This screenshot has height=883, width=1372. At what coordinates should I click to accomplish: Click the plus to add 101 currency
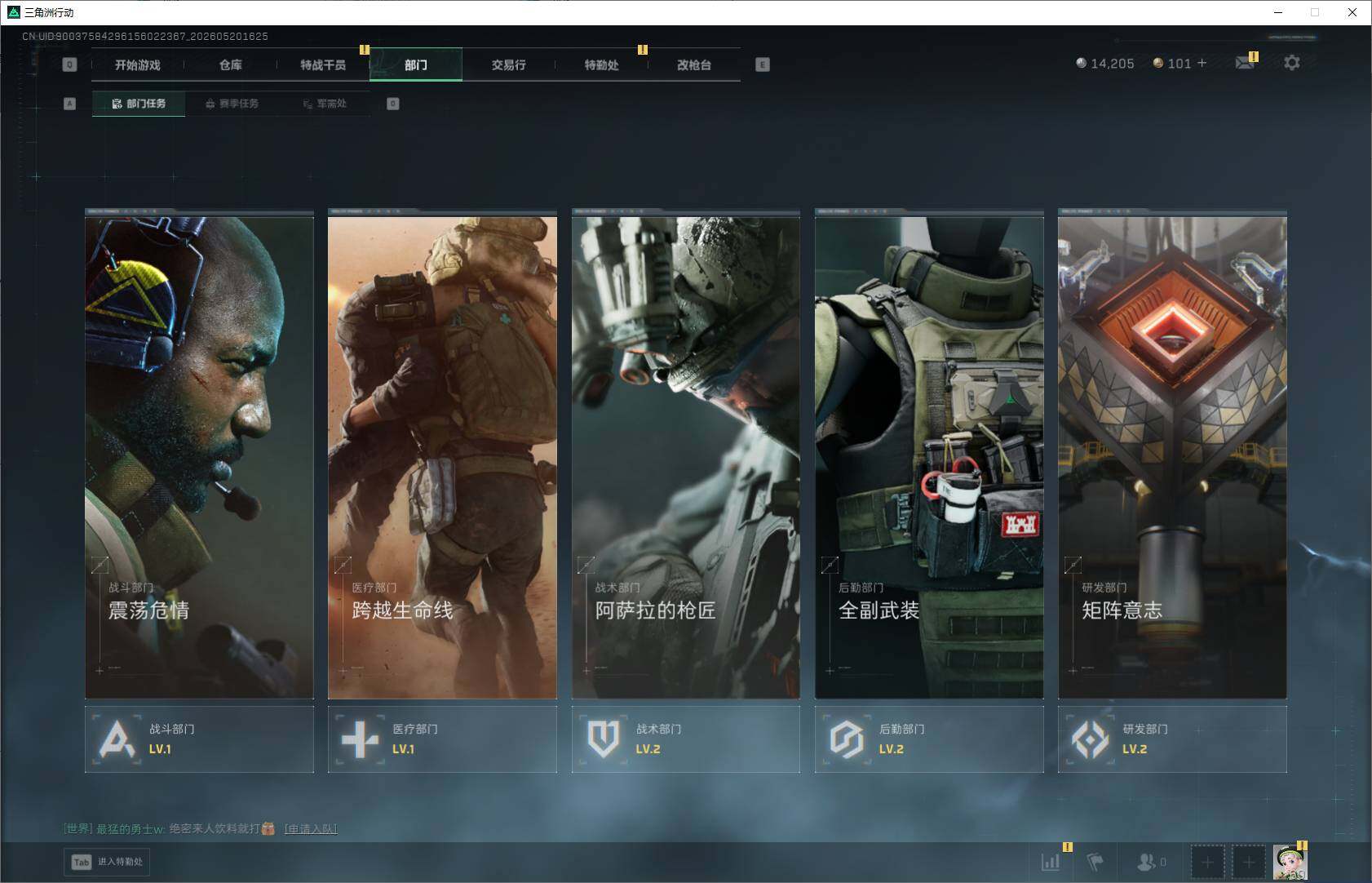pos(1202,63)
